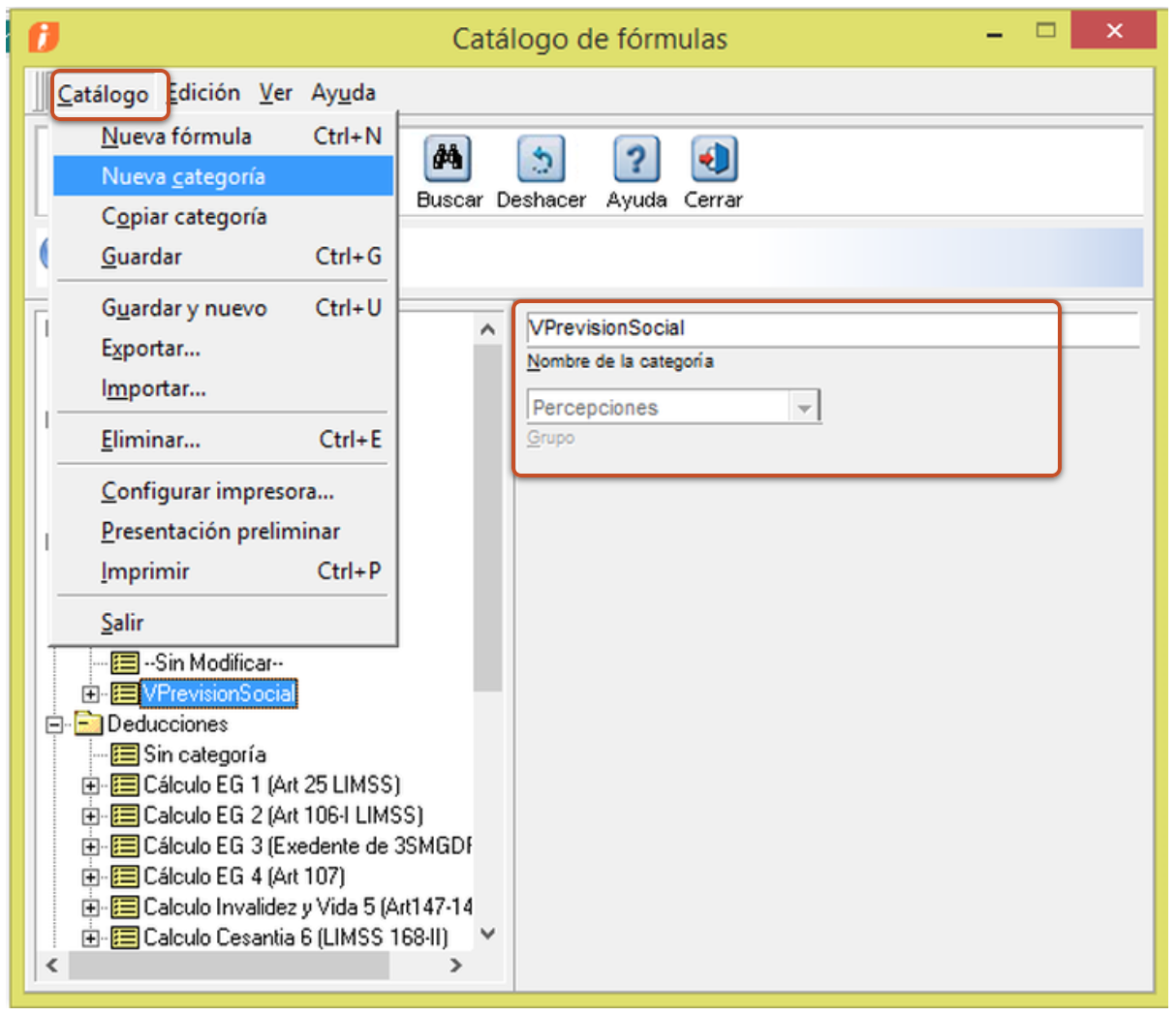Open the Catálogo menu
The image size is (1176, 1015).
pyautogui.click(x=103, y=94)
